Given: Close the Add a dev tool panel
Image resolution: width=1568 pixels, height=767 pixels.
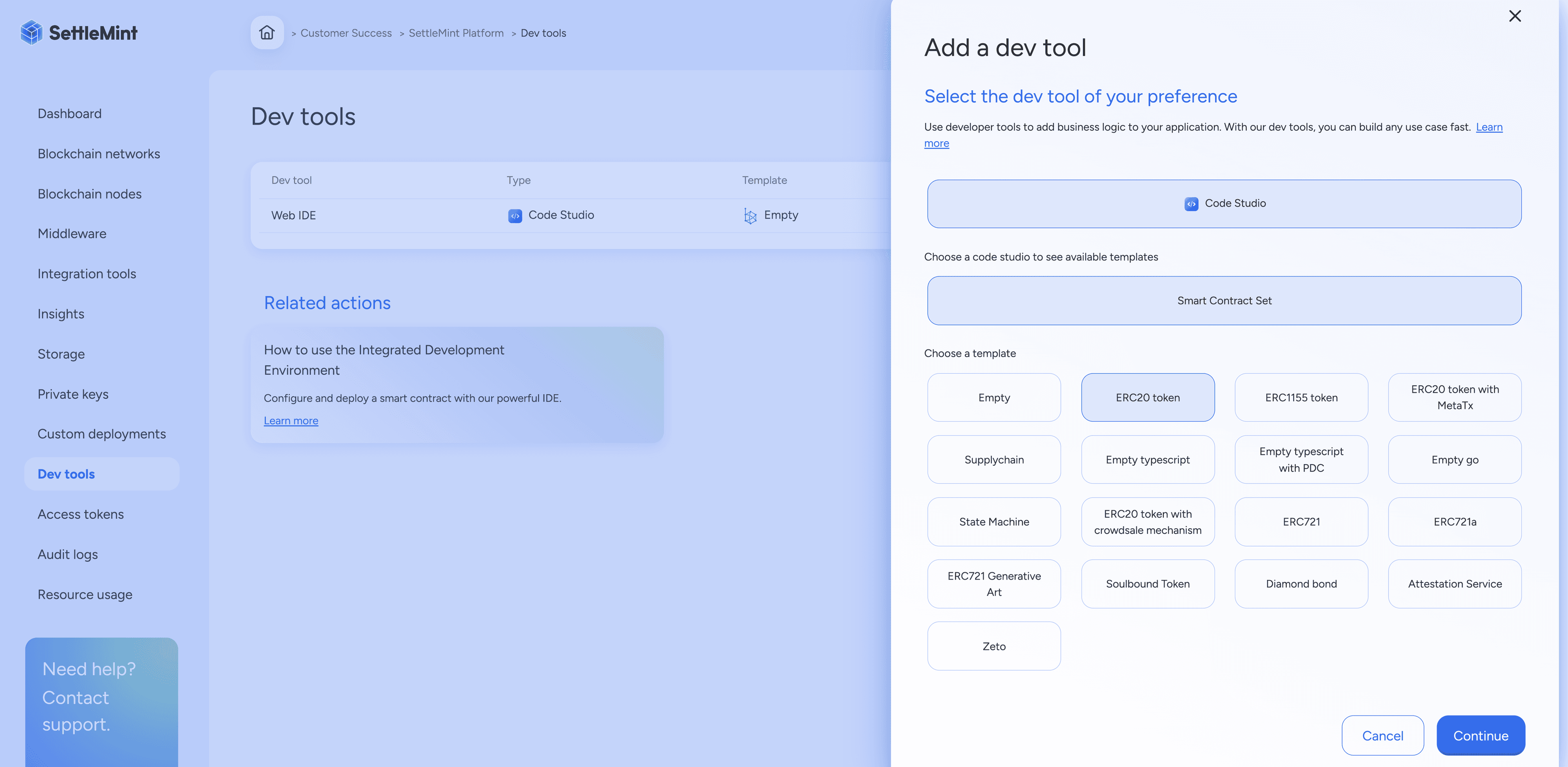Looking at the screenshot, I should (x=1515, y=16).
